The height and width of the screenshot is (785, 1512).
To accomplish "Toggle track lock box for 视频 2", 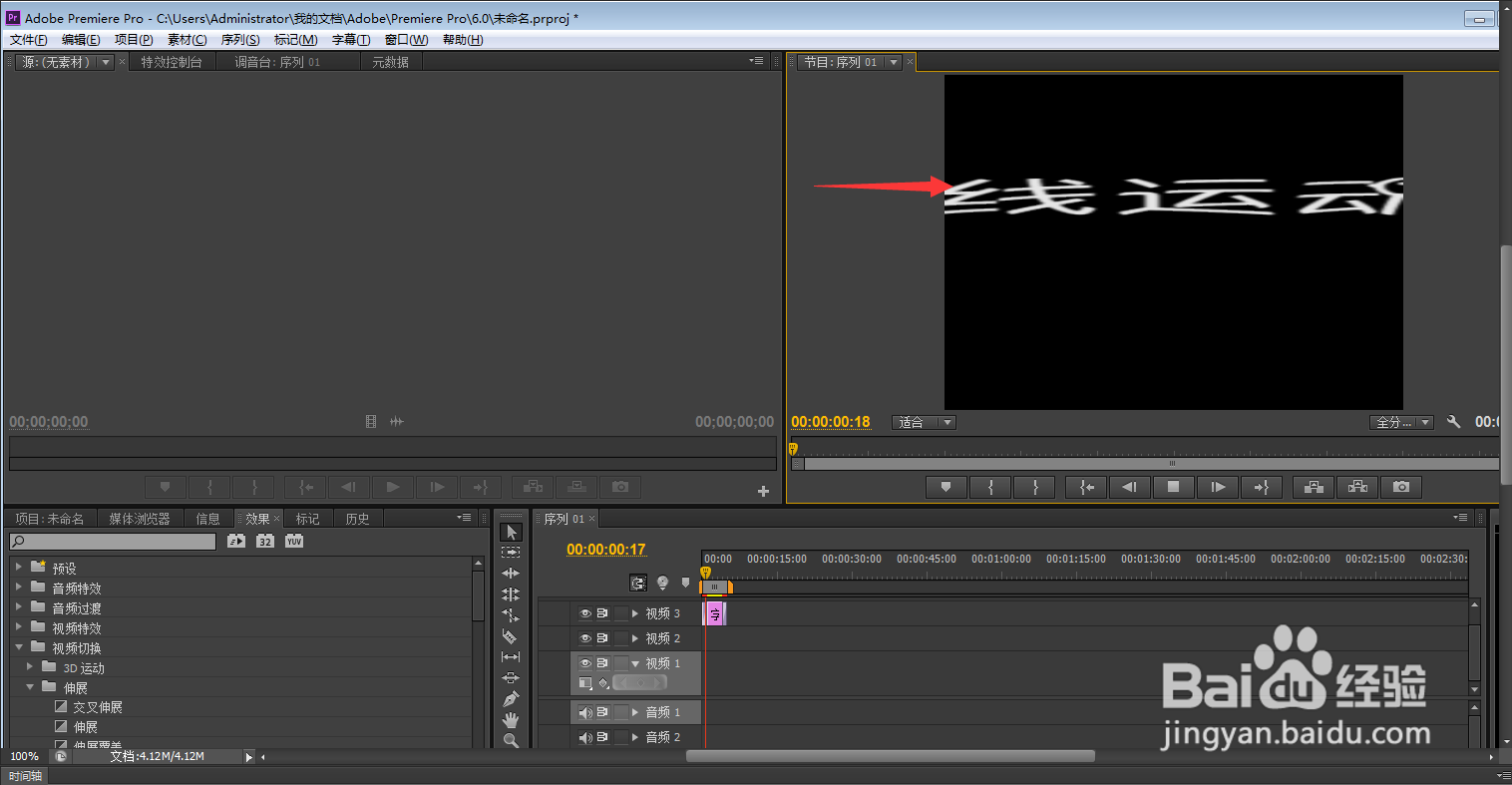I will coord(621,638).
